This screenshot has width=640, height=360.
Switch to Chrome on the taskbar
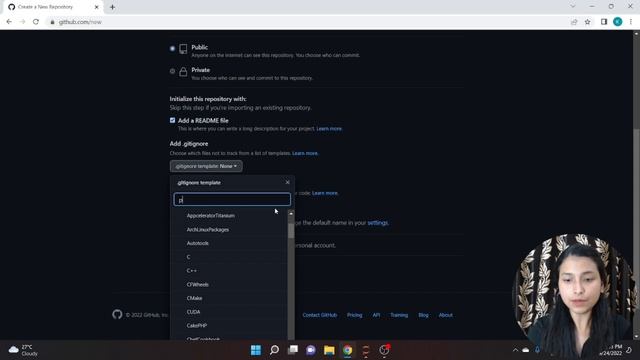click(x=347, y=350)
